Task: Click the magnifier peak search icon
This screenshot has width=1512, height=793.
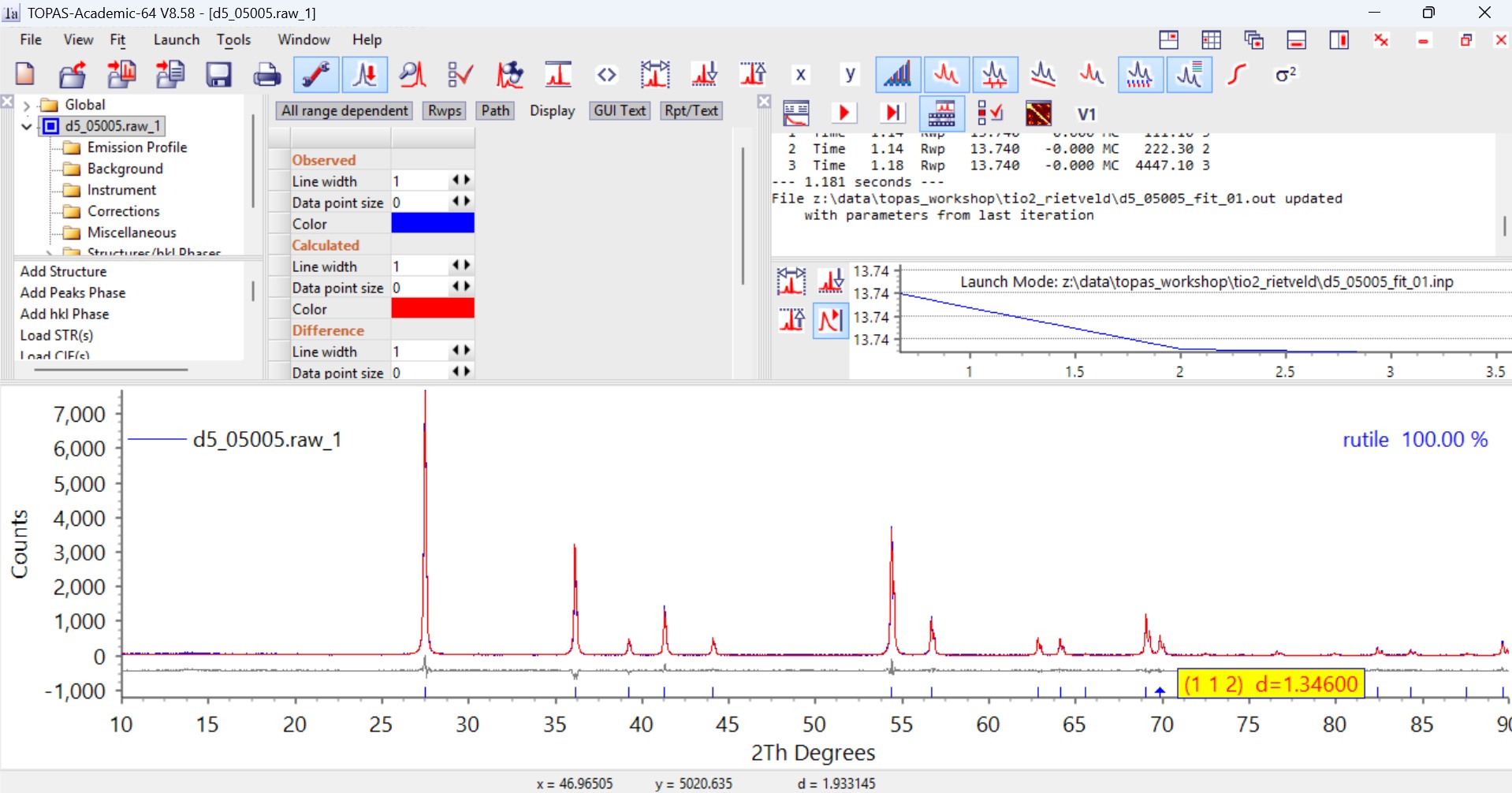Action: coord(412,75)
